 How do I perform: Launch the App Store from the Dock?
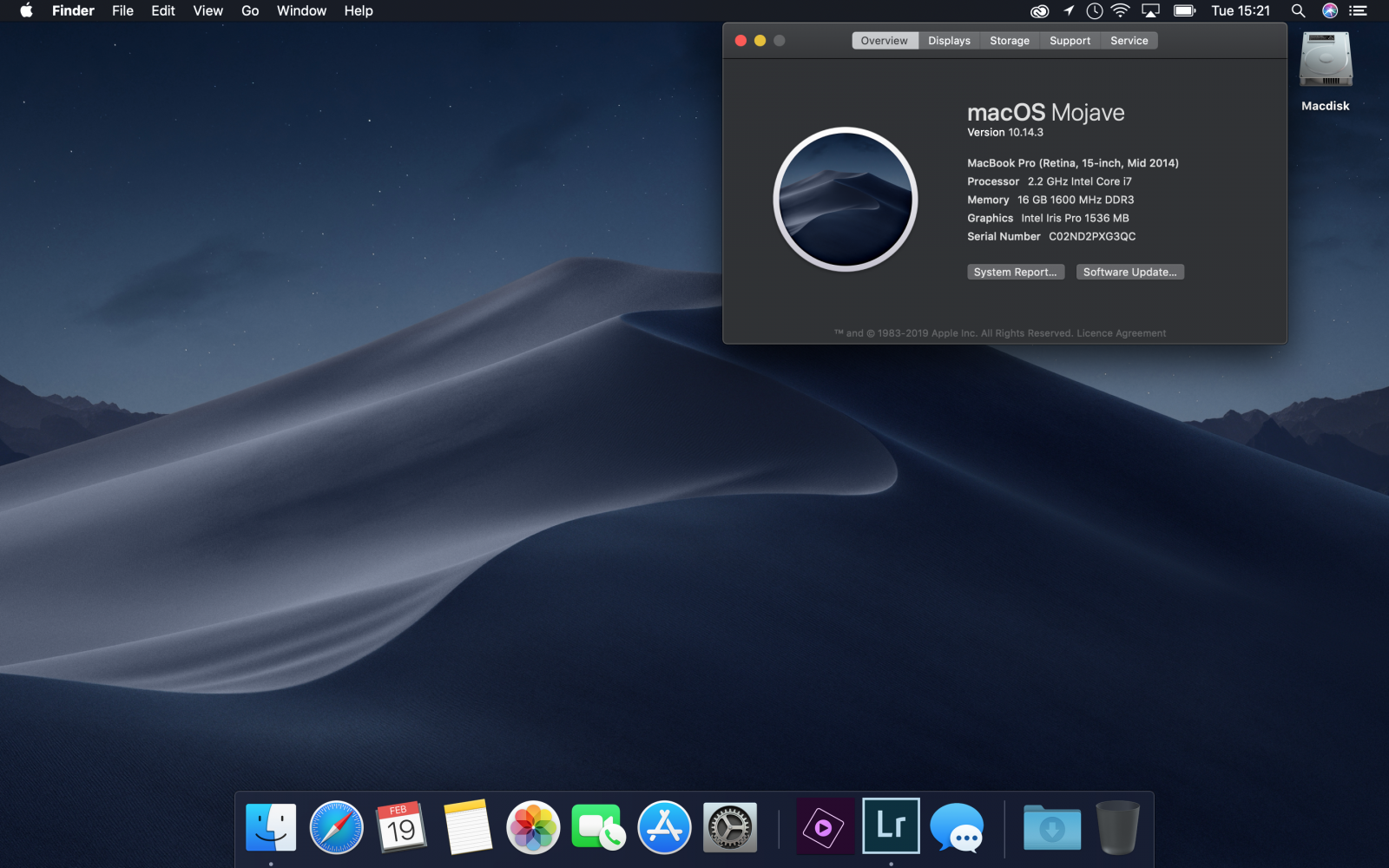664,827
